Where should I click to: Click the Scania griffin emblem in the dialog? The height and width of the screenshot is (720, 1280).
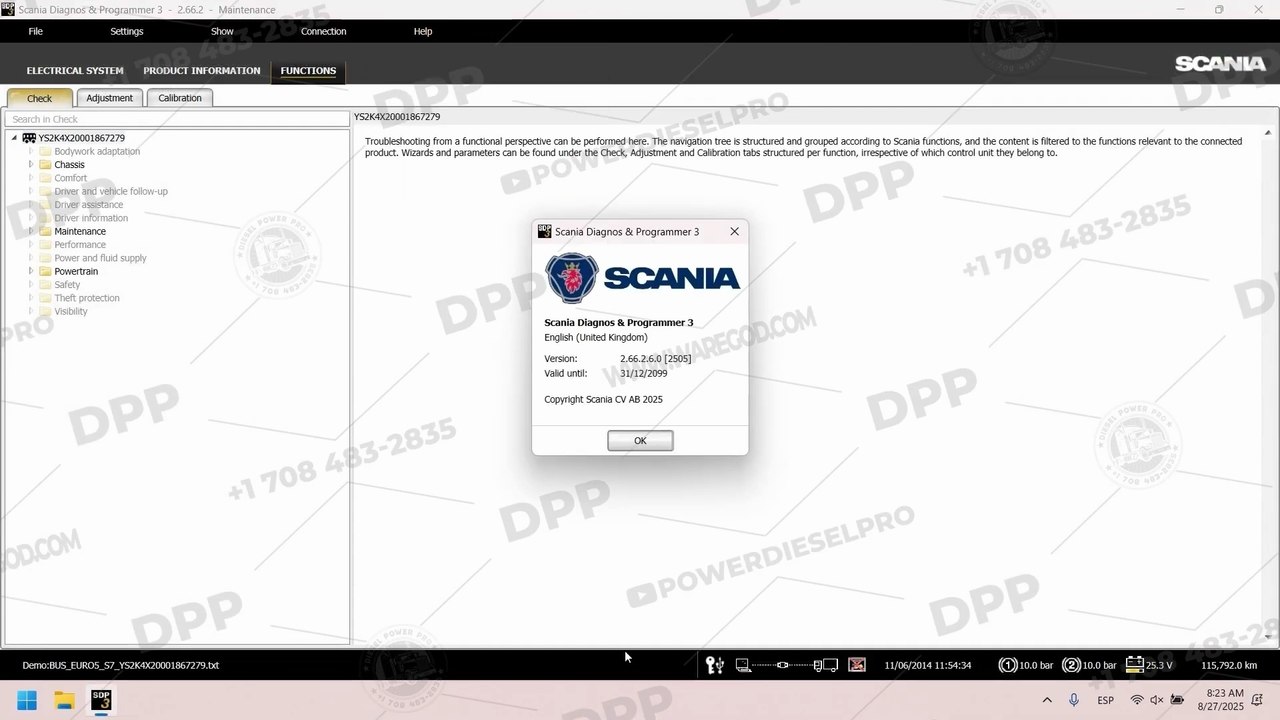point(572,278)
